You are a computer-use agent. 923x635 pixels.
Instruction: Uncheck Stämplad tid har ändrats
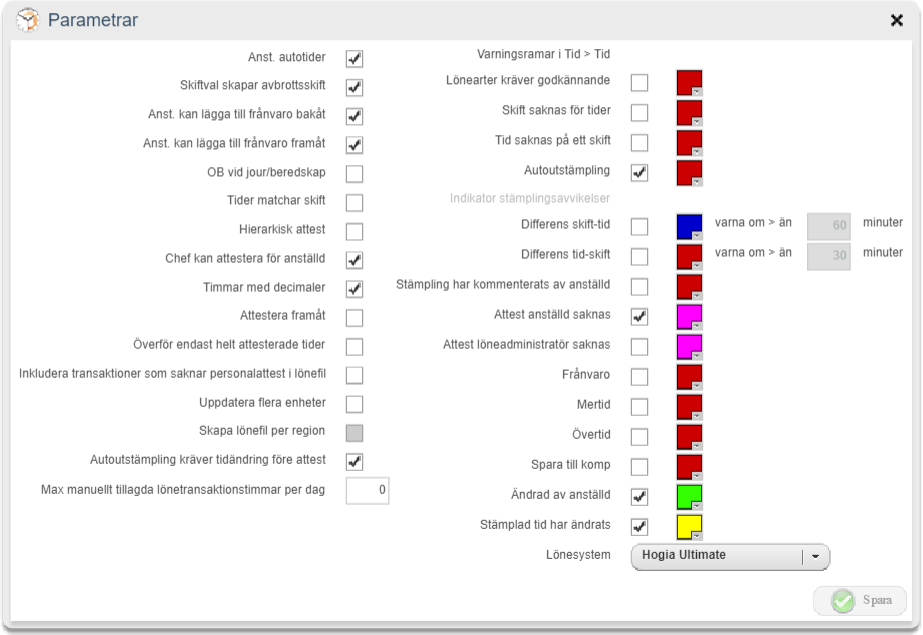tap(639, 527)
